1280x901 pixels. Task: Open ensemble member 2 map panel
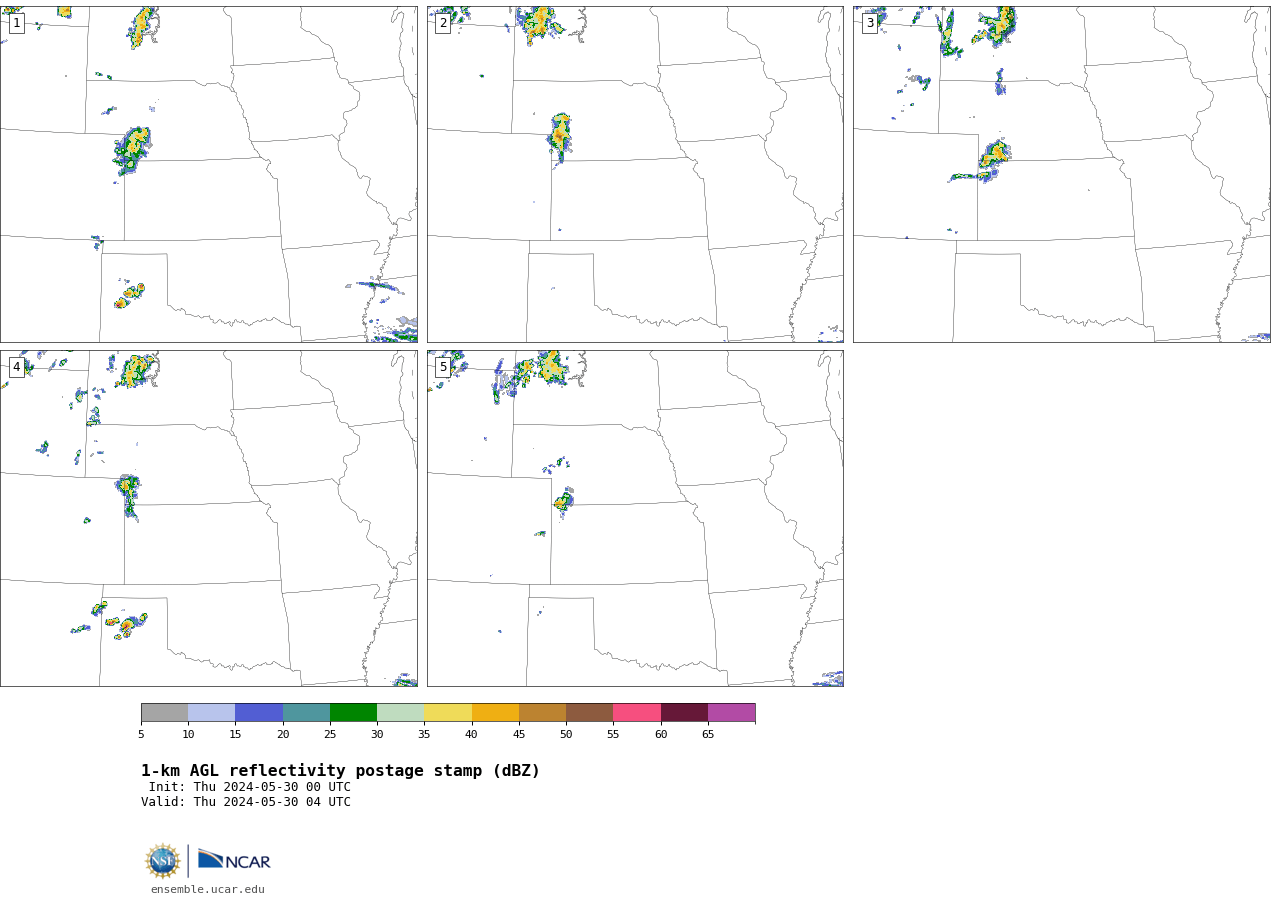[635, 174]
